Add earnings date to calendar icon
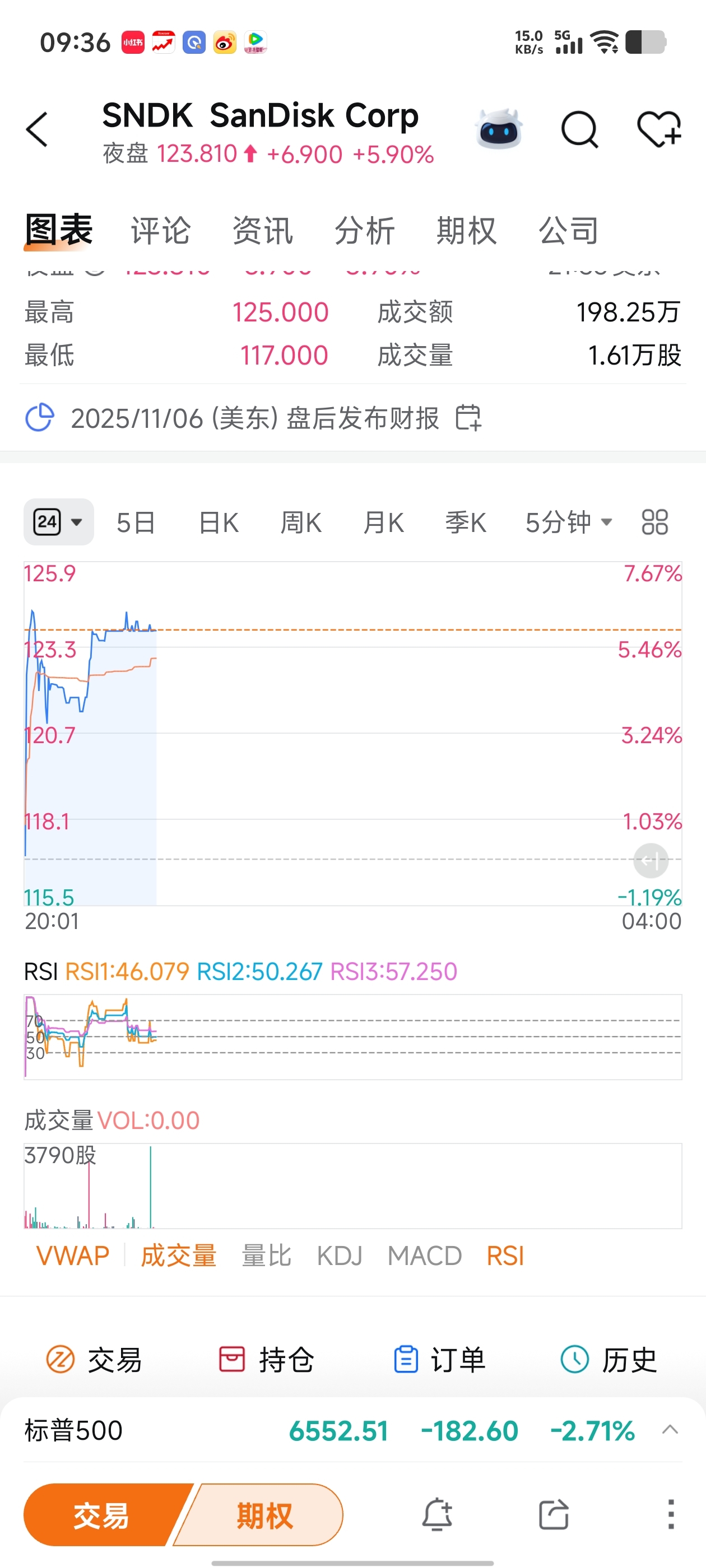Image resolution: width=706 pixels, height=1568 pixels. click(468, 418)
